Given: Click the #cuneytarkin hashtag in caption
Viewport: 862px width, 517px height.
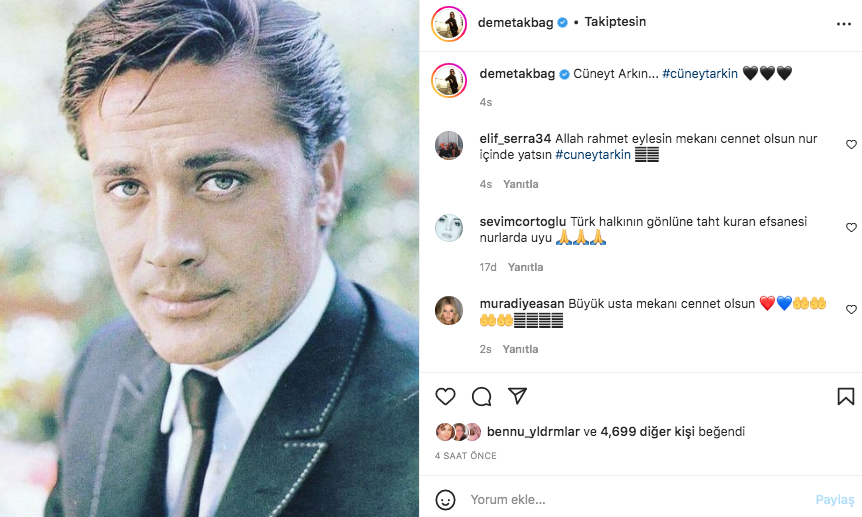Looking at the screenshot, I should click(699, 74).
